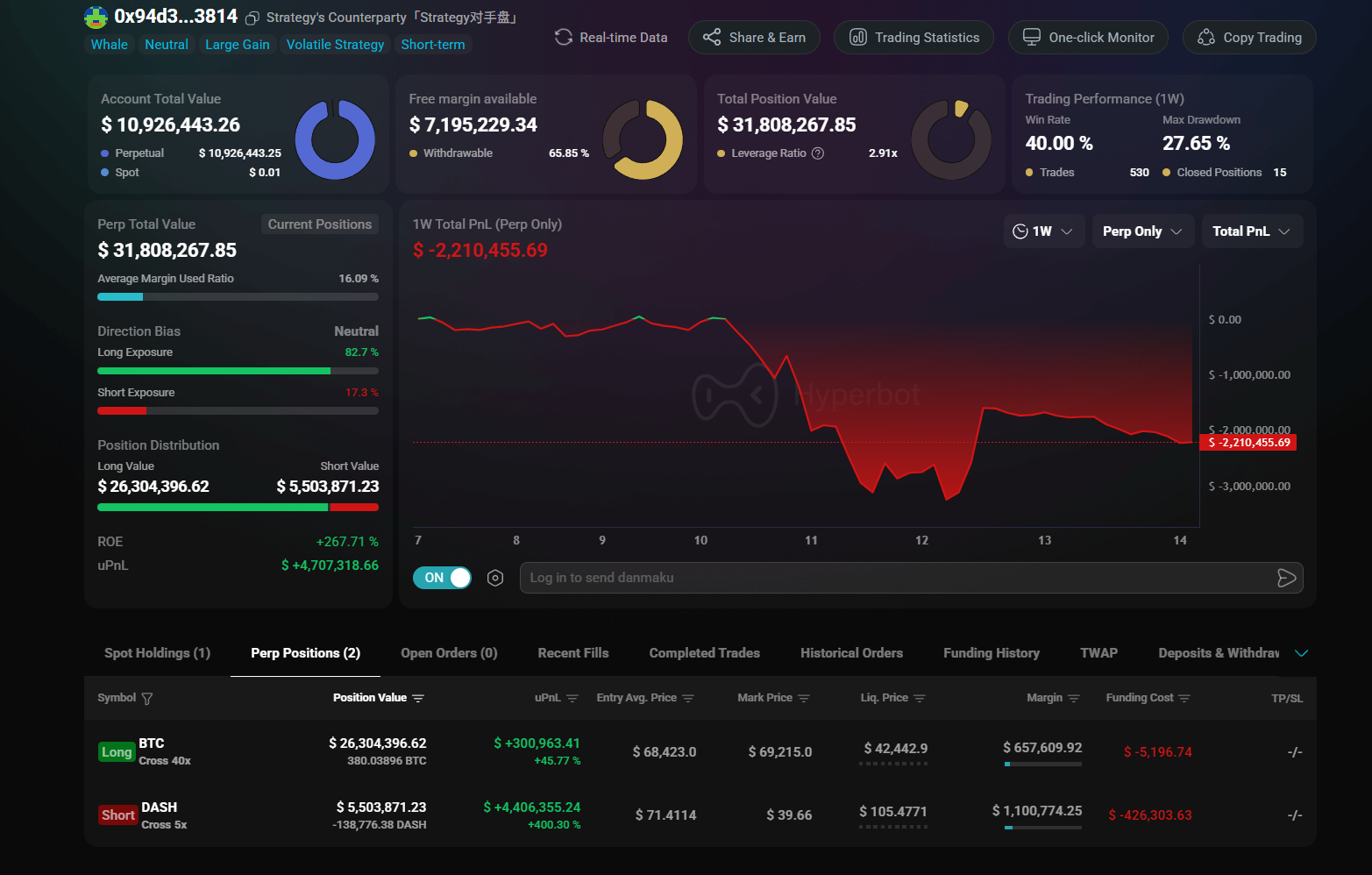Expand more tabs with chevron arrow
Viewport: 1372px width, 875px height.
[x=1301, y=653]
